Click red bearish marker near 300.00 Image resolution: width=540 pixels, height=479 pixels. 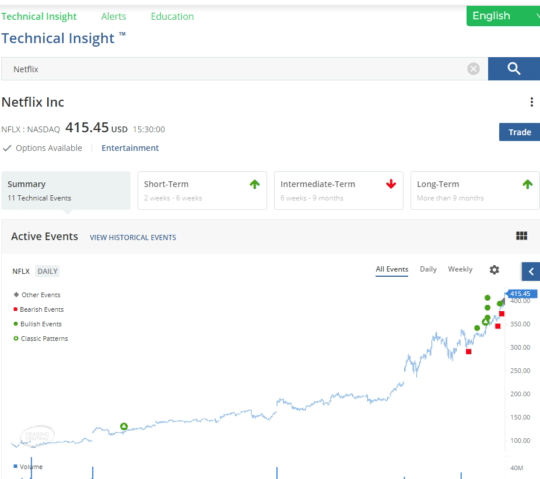469,352
